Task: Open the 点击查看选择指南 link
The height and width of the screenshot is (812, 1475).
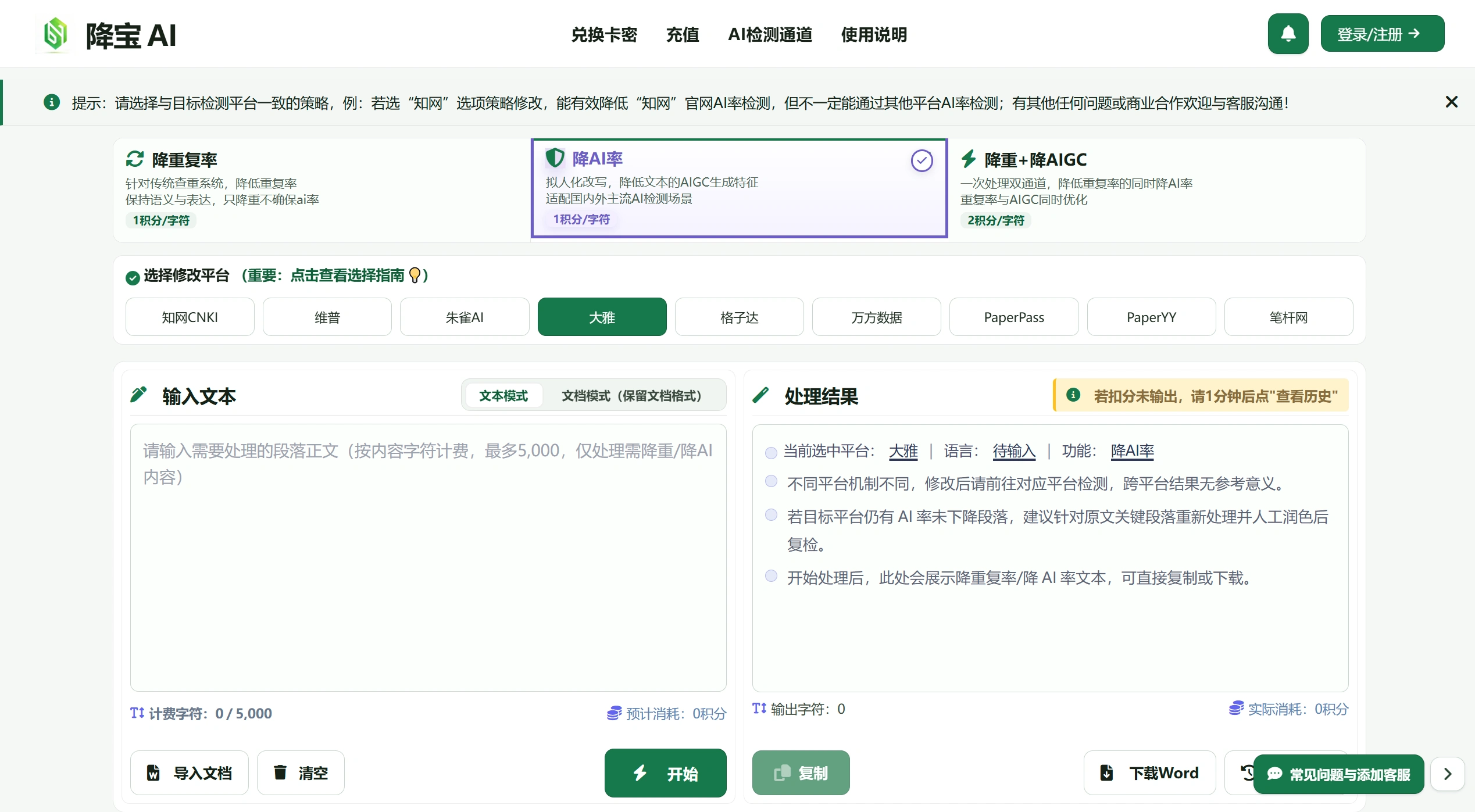Action: tap(347, 276)
